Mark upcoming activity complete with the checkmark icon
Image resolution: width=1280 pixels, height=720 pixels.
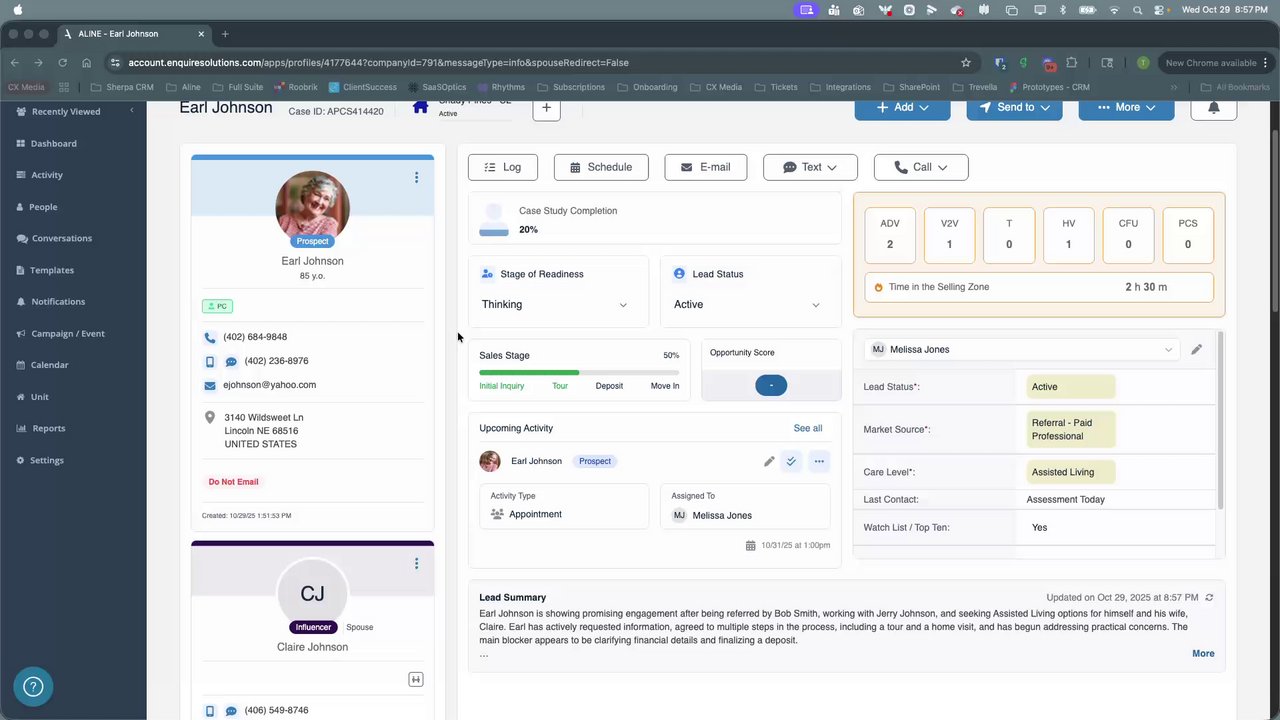[x=791, y=461]
